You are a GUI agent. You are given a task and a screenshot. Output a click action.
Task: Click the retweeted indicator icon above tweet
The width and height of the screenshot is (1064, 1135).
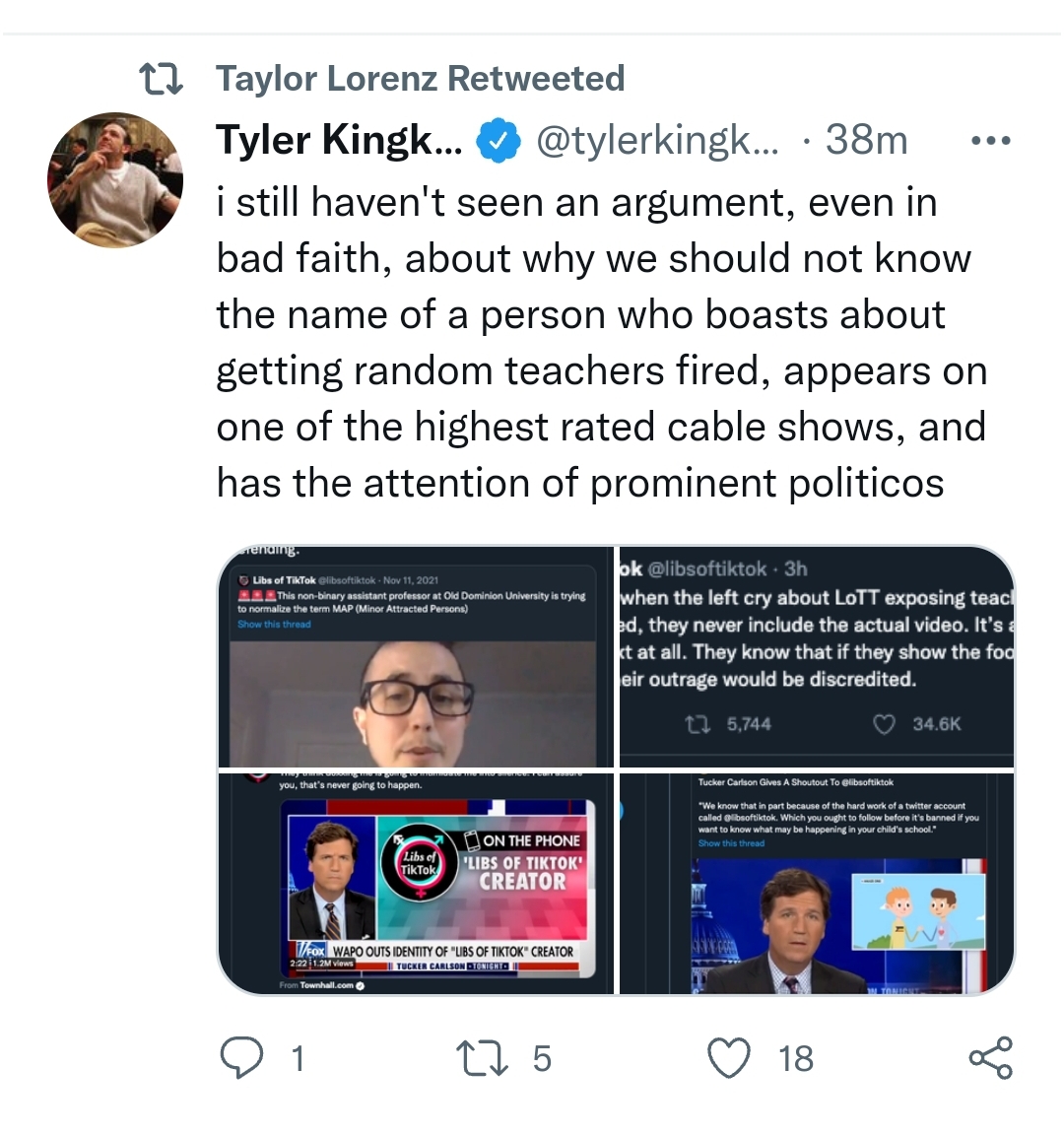click(x=161, y=79)
